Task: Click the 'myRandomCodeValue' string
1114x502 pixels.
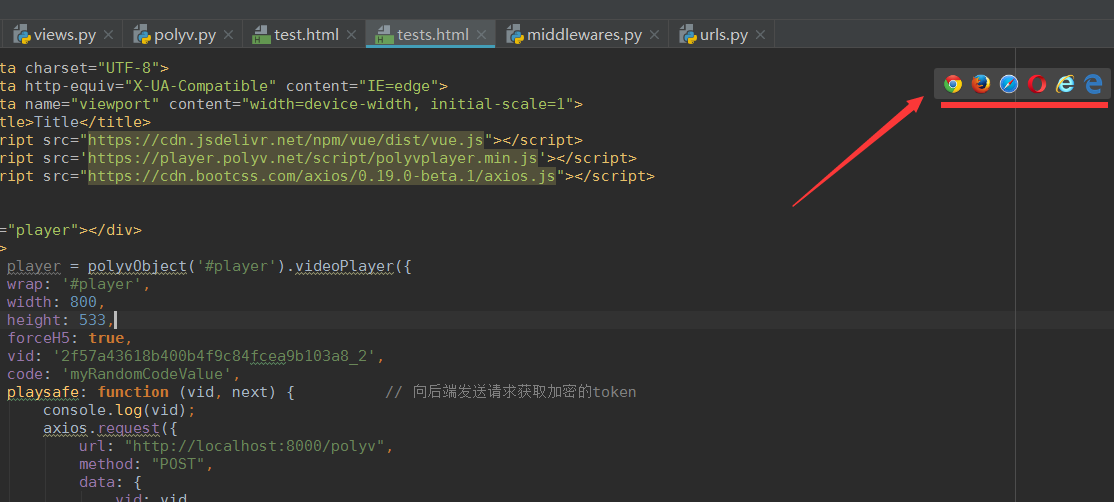Action: tap(147, 374)
